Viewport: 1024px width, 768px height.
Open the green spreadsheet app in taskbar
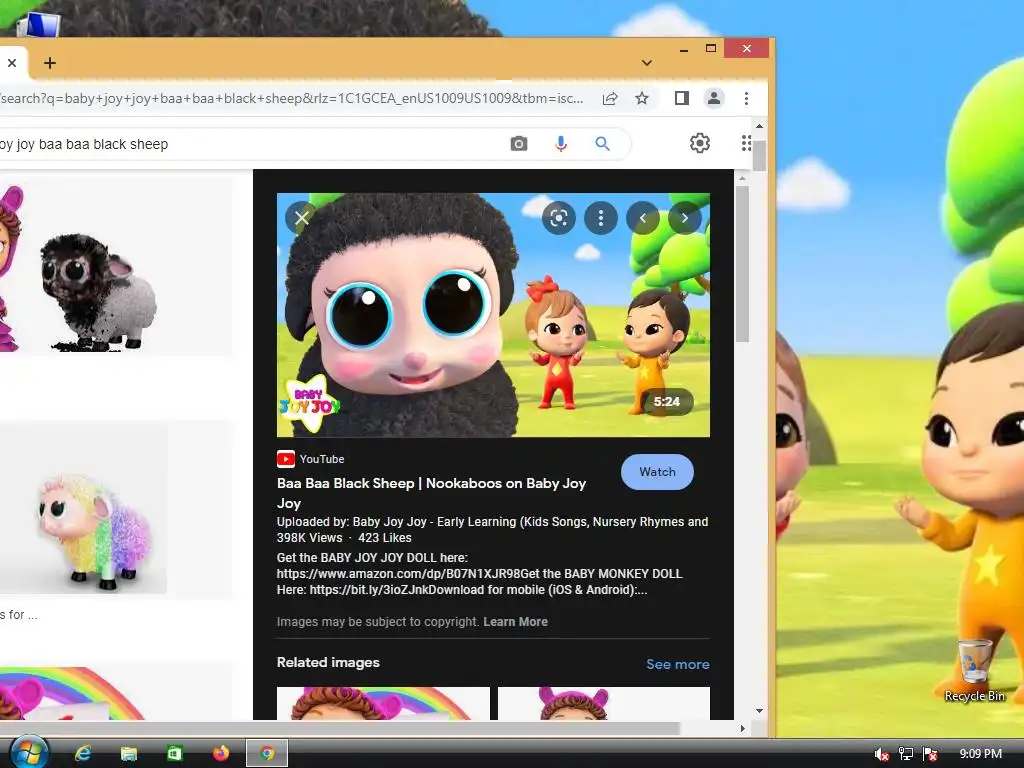click(174, 754)
